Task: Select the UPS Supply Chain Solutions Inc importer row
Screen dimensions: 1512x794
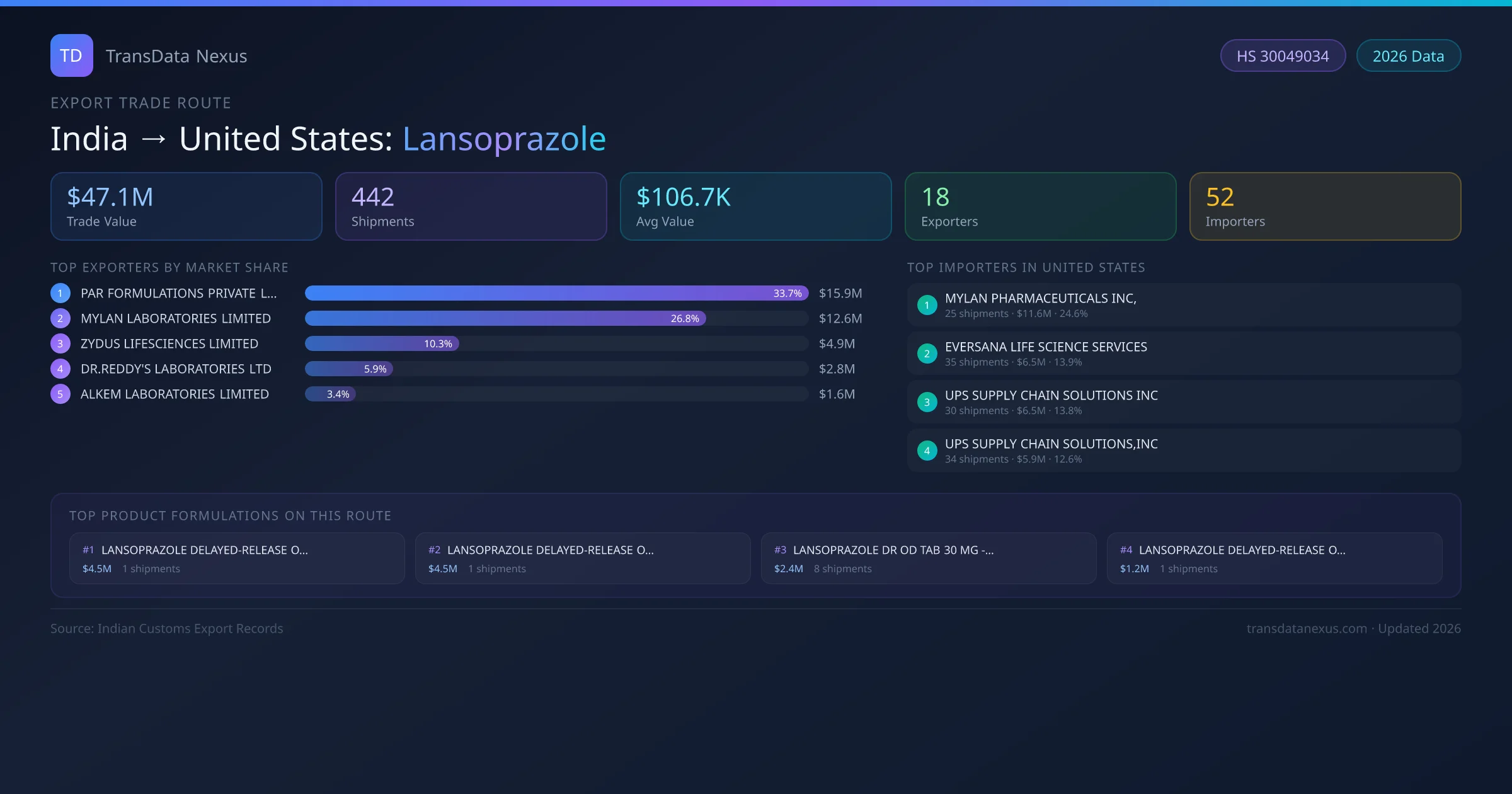Action: [1183, 402]
